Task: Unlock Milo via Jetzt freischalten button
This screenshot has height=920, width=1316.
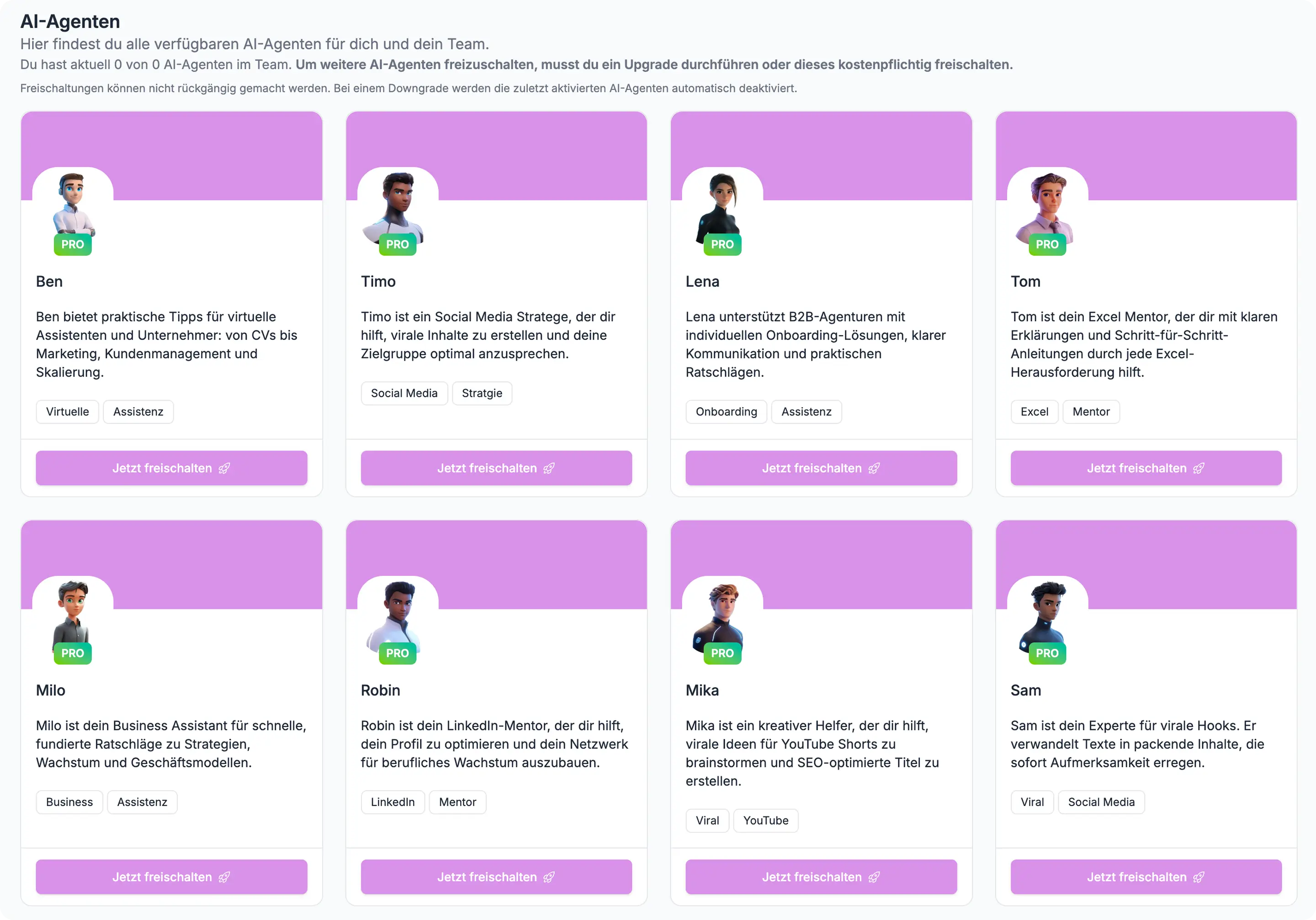Action: [x=171, y=877]
